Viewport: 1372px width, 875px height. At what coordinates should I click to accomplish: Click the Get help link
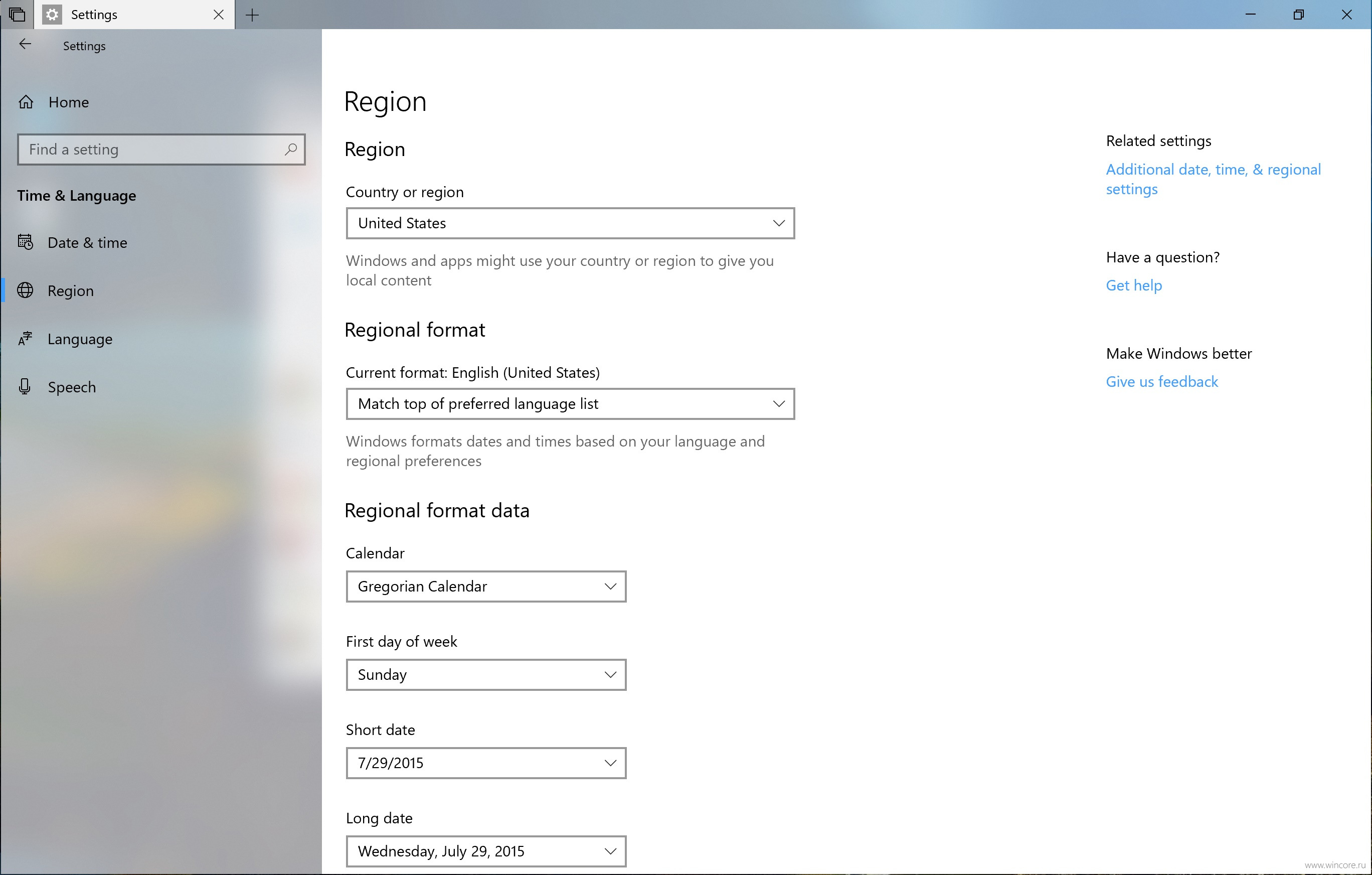(1134, 285)
